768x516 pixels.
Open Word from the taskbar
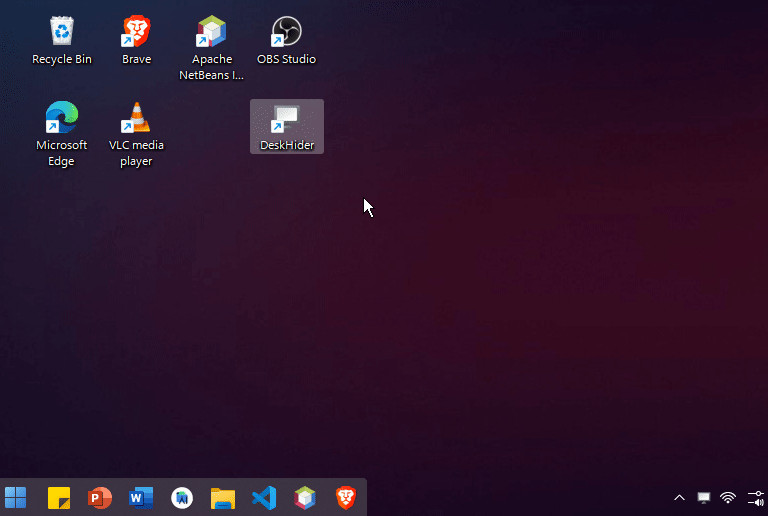pyautogui.click(x=141, y=498)
